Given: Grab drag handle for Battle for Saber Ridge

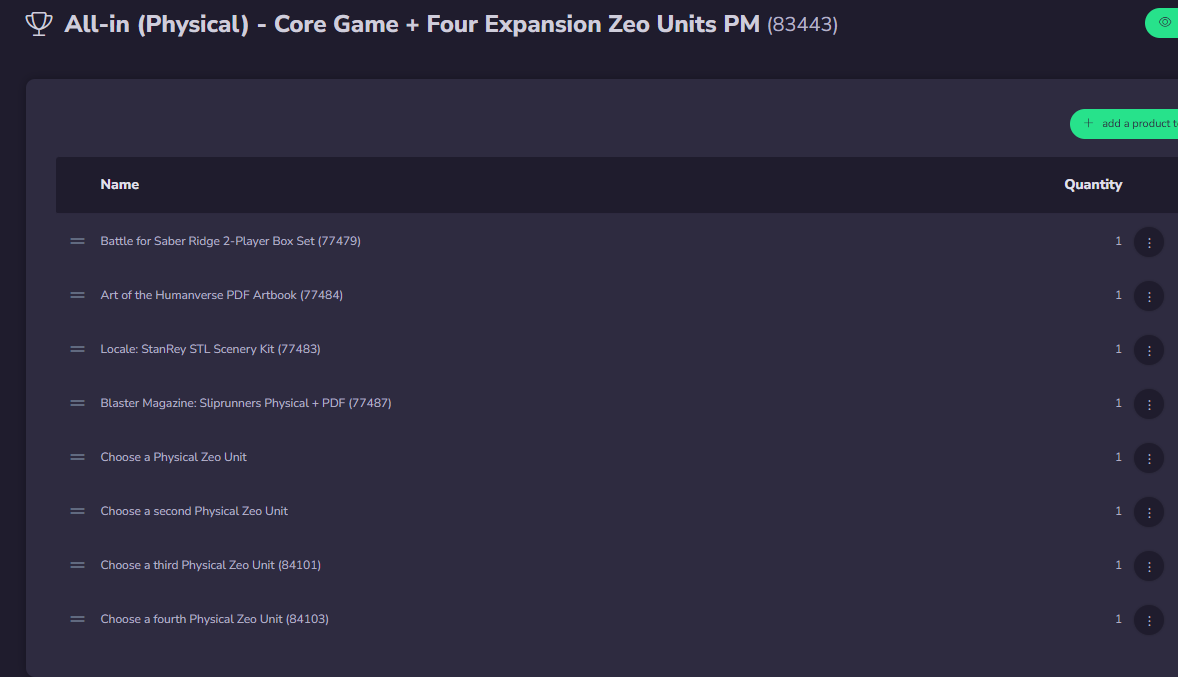Looking at the screenshot, I should pos(77,241).
